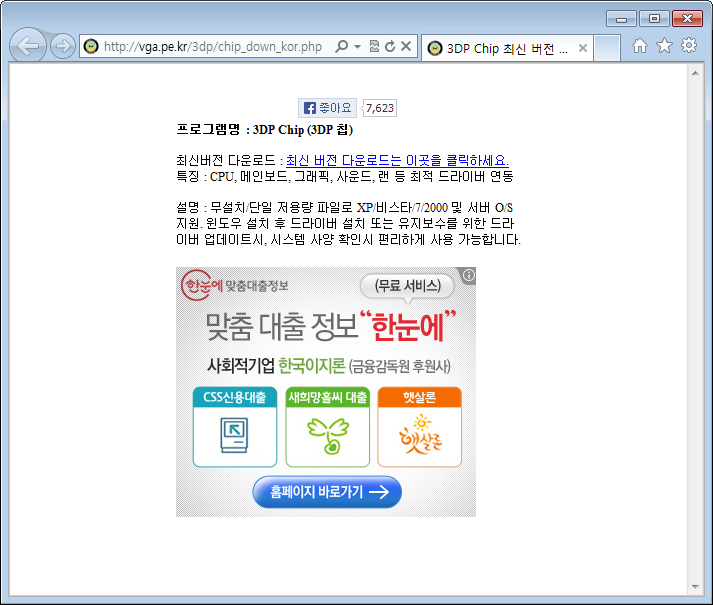Image resolution: width=713 pixels, height=605 pixels.
Task: Open a new blank tab
Action: pyautogui.click(x=607, y=48)
